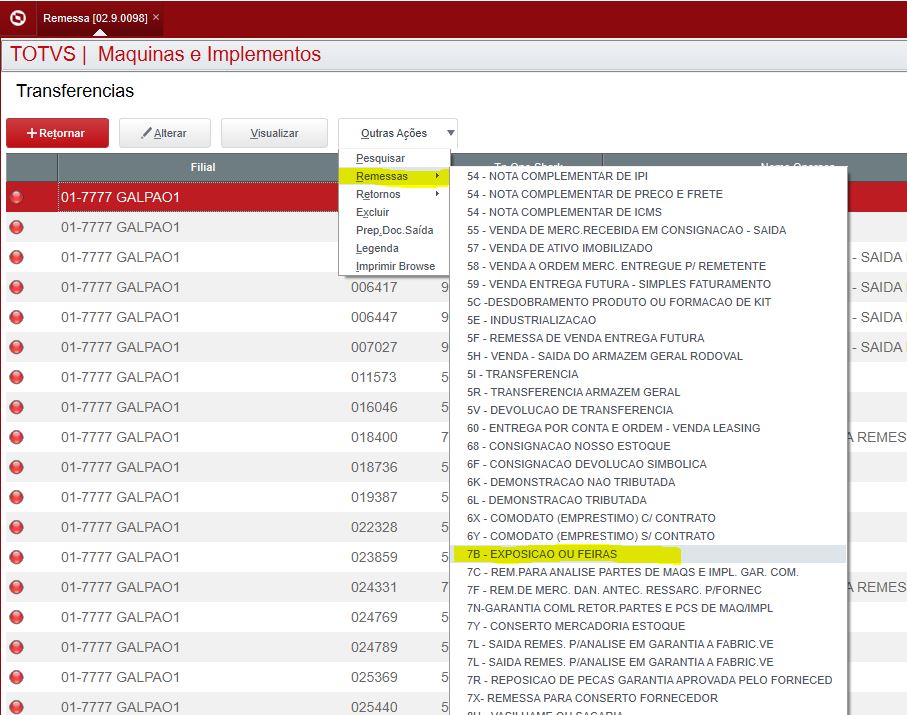Choose 57 - VENDA DE ATIVO IMOBILIZADO
The image size is (907, 715).
point(648,248)
